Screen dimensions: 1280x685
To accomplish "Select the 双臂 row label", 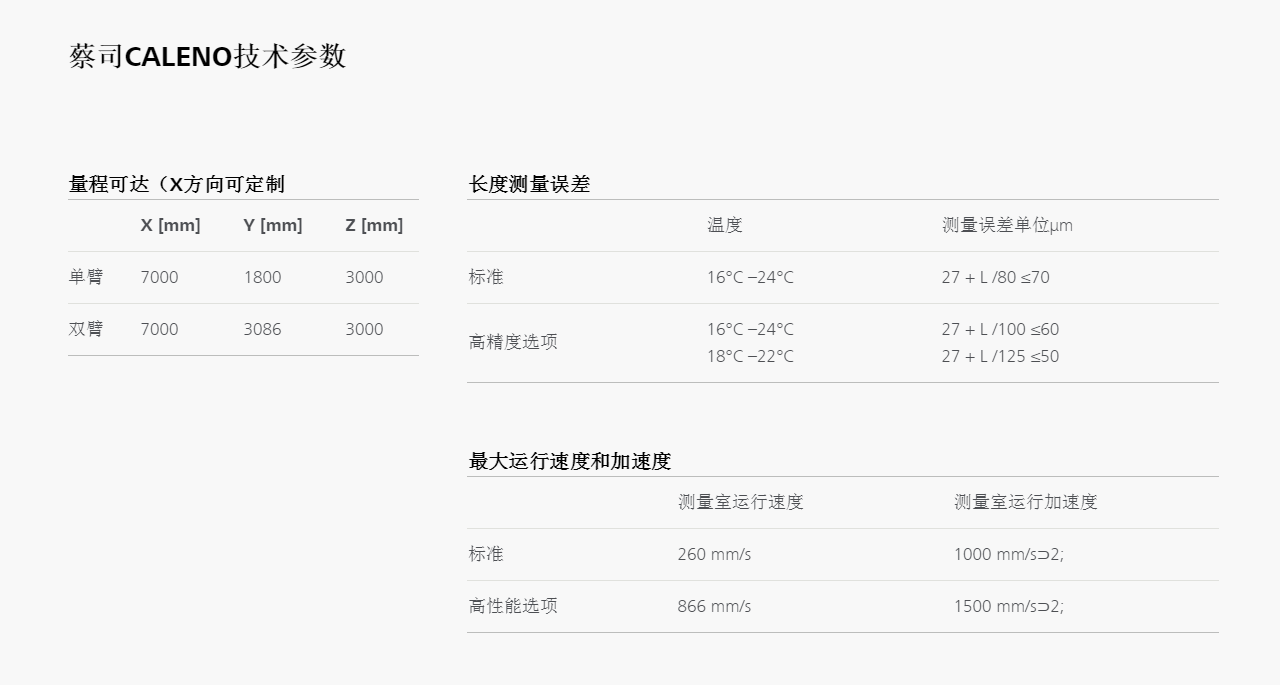I will coord(86,329).
